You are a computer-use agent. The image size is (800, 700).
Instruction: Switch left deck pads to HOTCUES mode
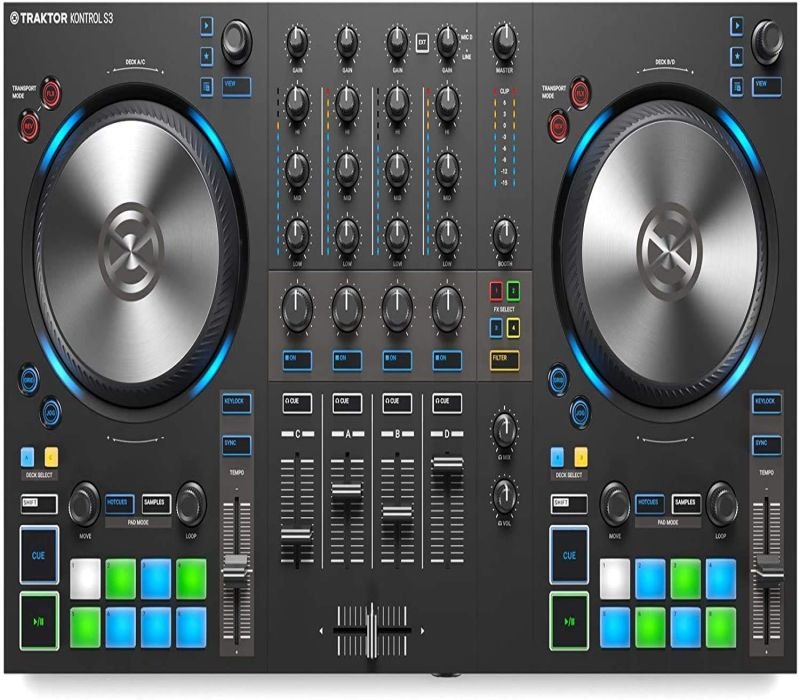(x=120, y=504)
